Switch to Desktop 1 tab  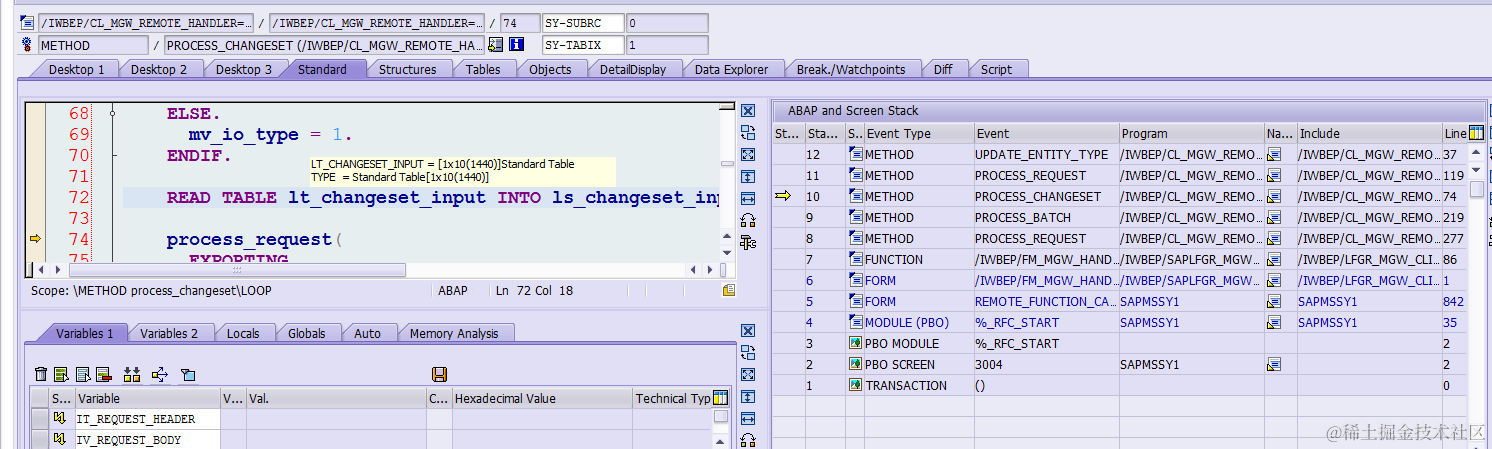76,69
